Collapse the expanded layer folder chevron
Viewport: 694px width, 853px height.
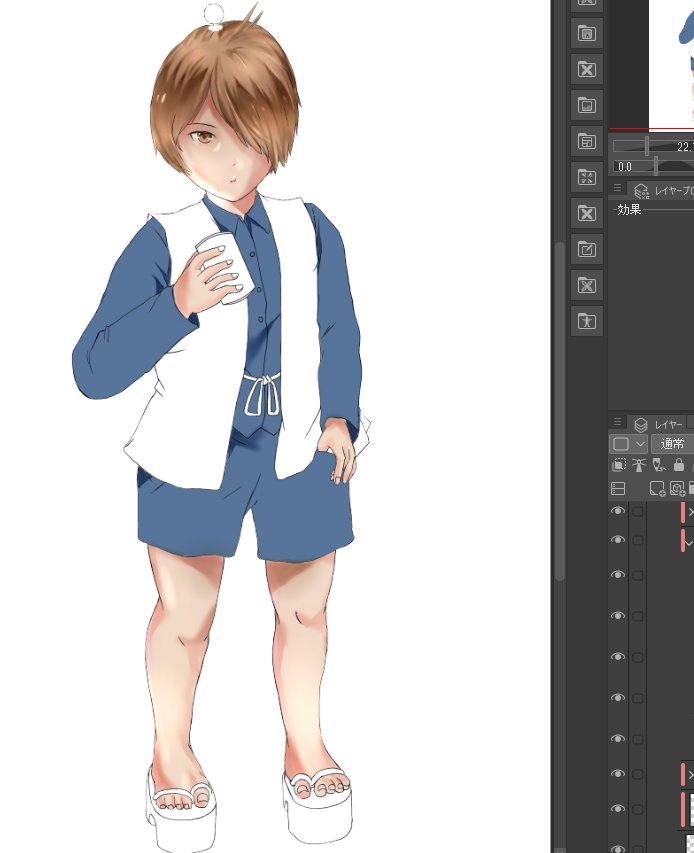tap(690, 542)
